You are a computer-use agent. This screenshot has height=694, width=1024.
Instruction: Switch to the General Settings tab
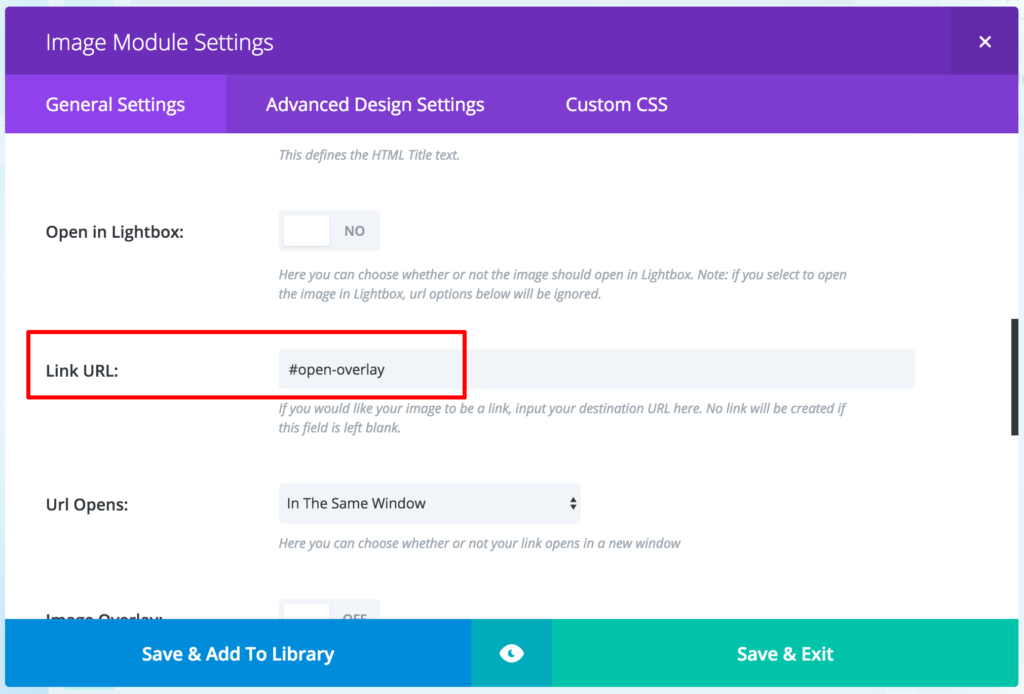[115, 104]
